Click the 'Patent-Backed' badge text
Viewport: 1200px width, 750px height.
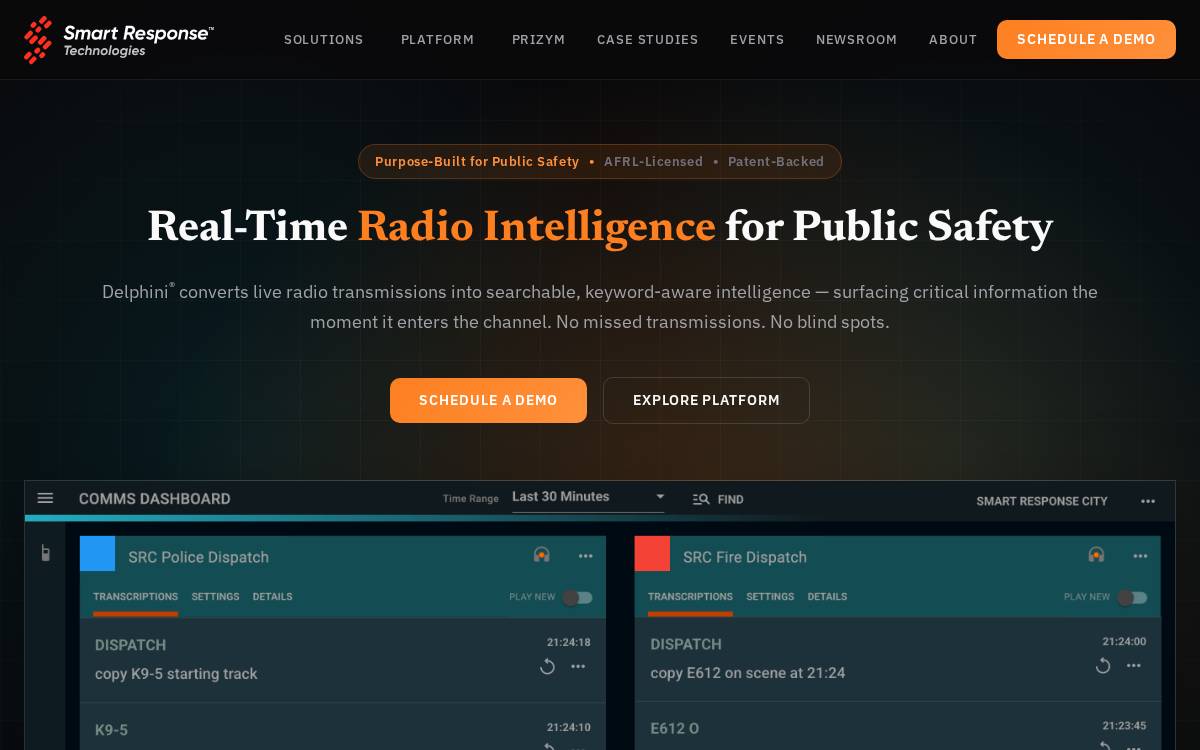coord(776,162)
